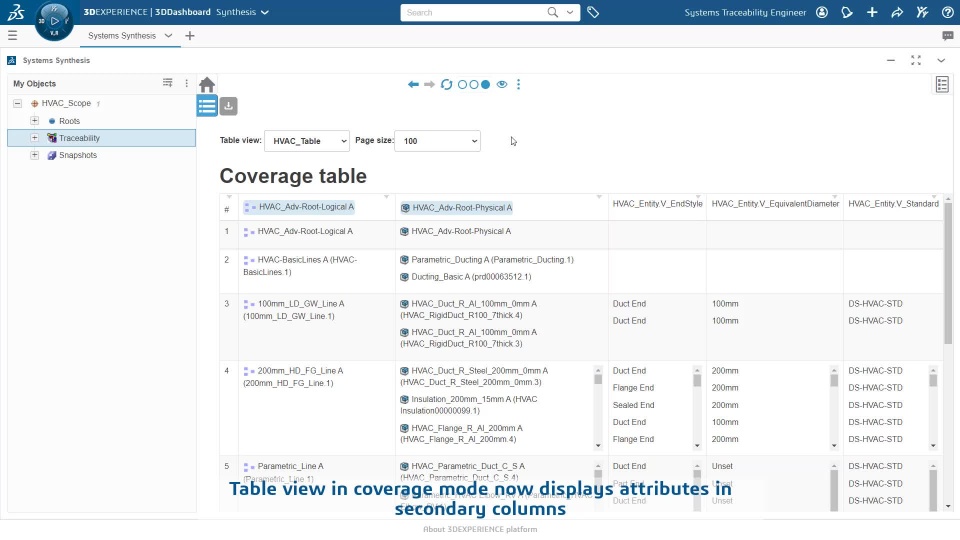Click the Systems Synthesis widget icon
The height and width of the screenshot is (540, 960).
(x=12, y=60)
